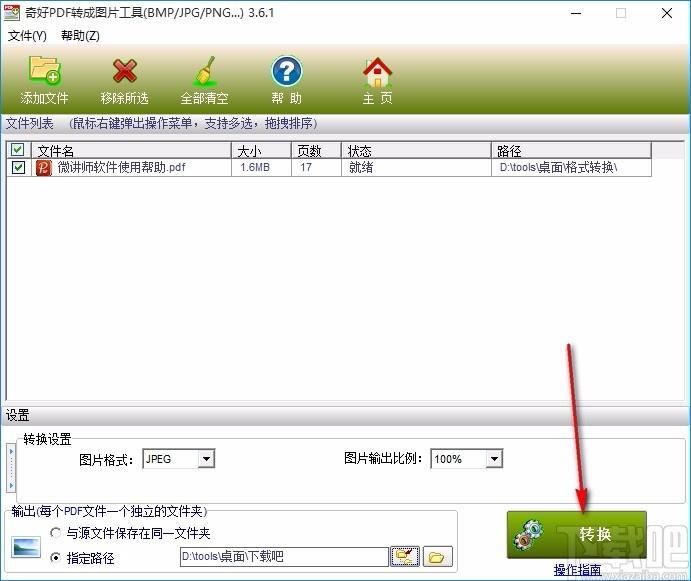
Task: Collapse the settings side panel expander
Action: [x=11, y=468]
